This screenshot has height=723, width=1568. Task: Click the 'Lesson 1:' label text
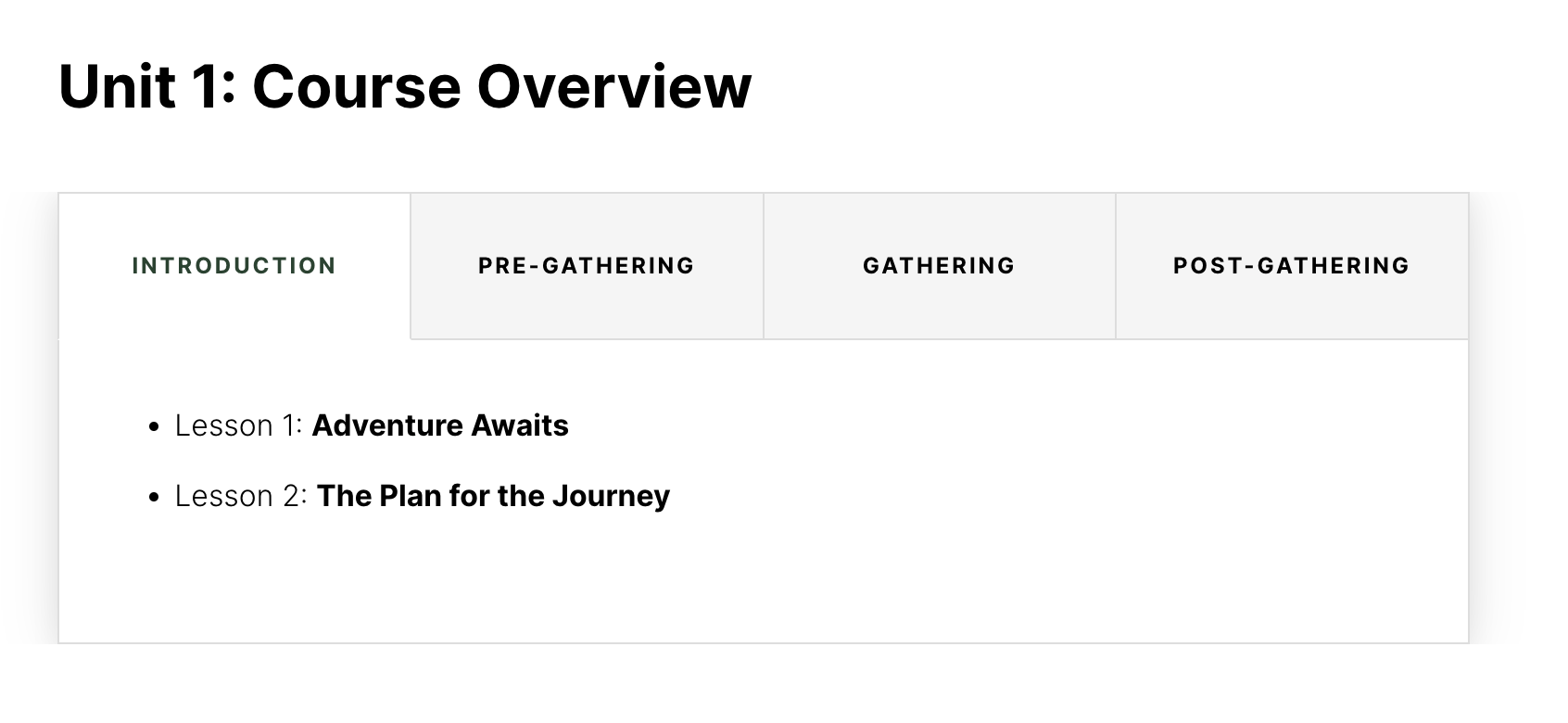click(x=239, y=425)
